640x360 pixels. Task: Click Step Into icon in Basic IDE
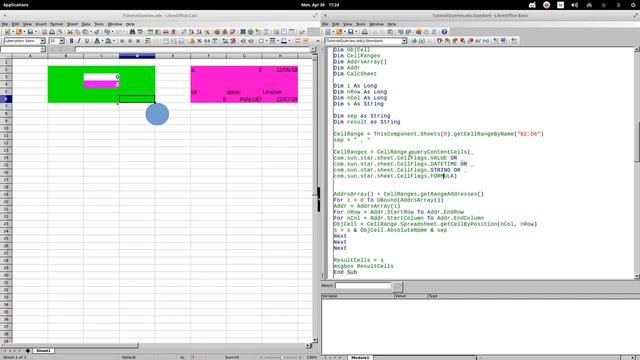[x=447, y=41]
